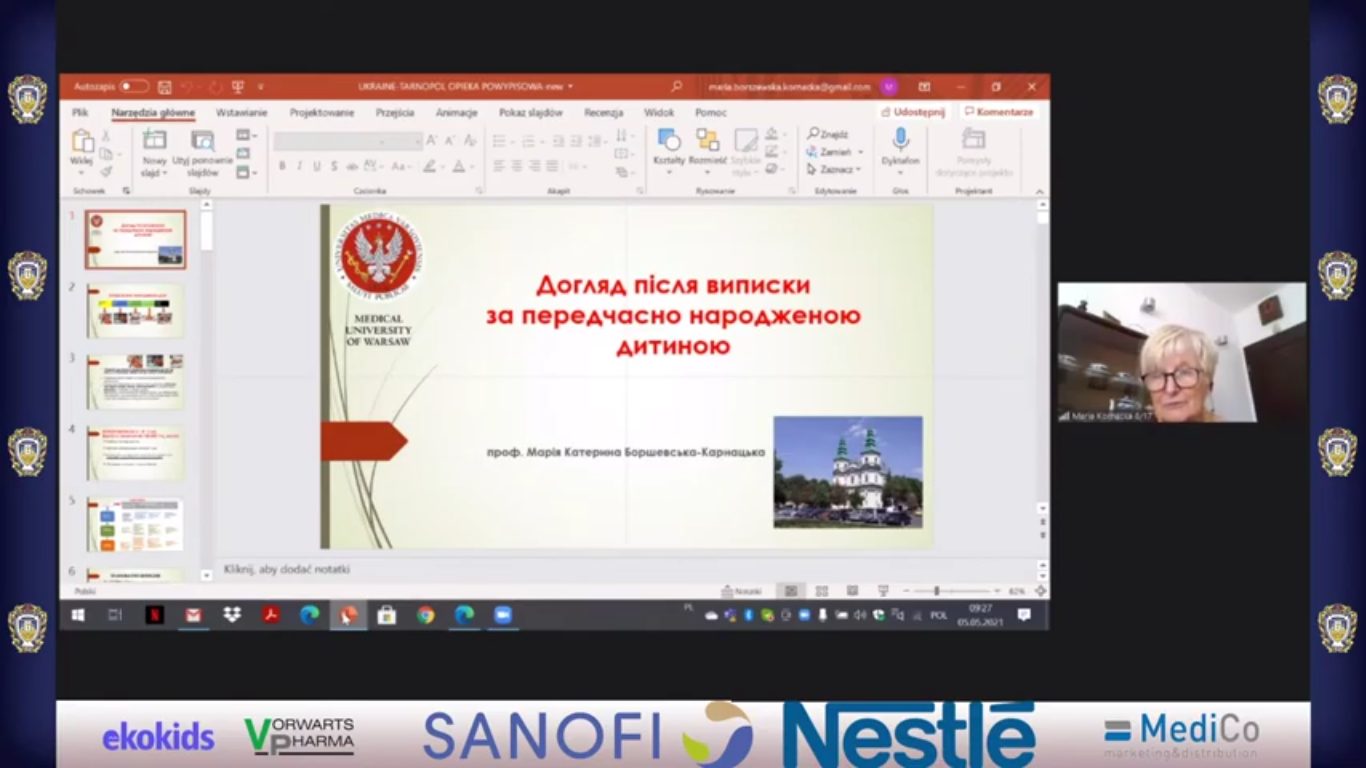Open the Wstawianie ribbon tab

click(x=241, y=113)
